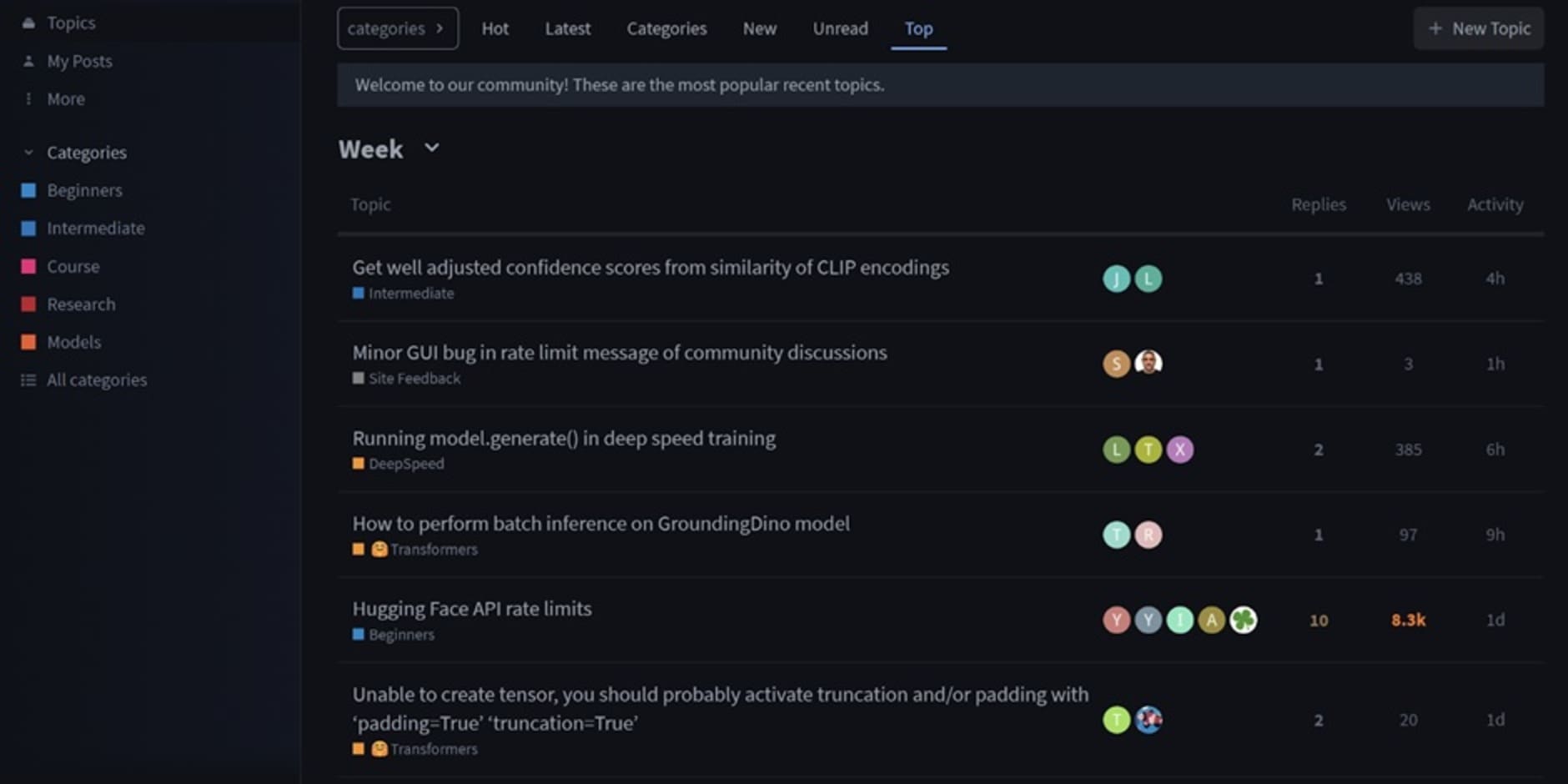Viewport: 1568px width, 784px height.
Task: Collapse the Categories sidebar section
Action: tap(87, 153)
